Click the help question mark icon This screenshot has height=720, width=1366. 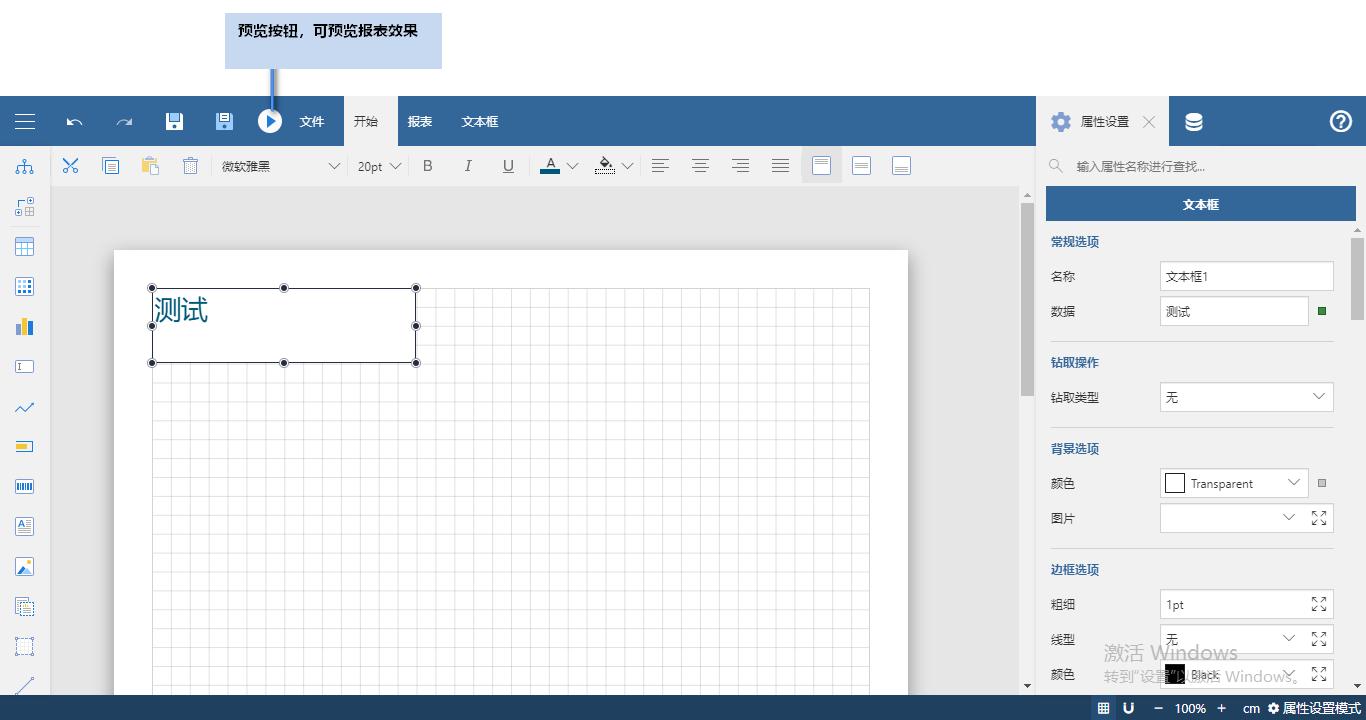[1340, 121]
